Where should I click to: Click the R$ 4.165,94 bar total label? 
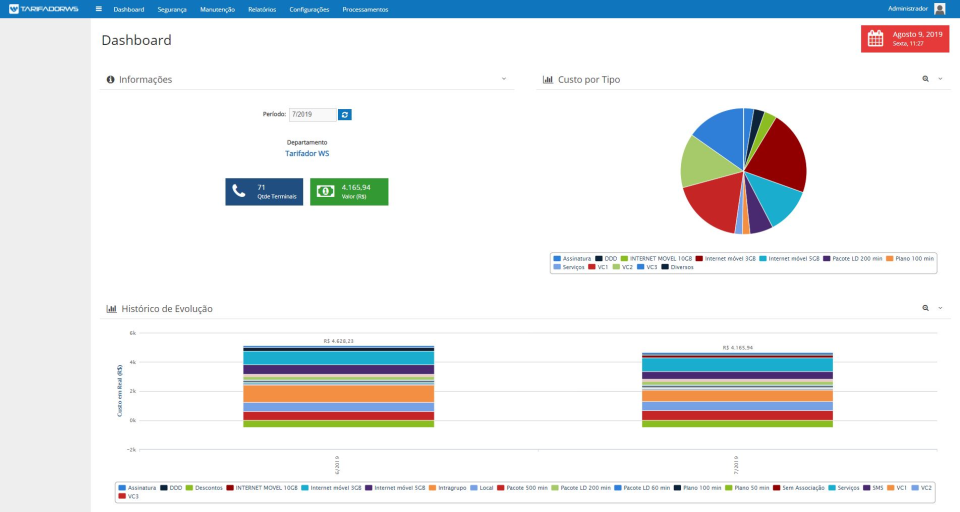737,348
